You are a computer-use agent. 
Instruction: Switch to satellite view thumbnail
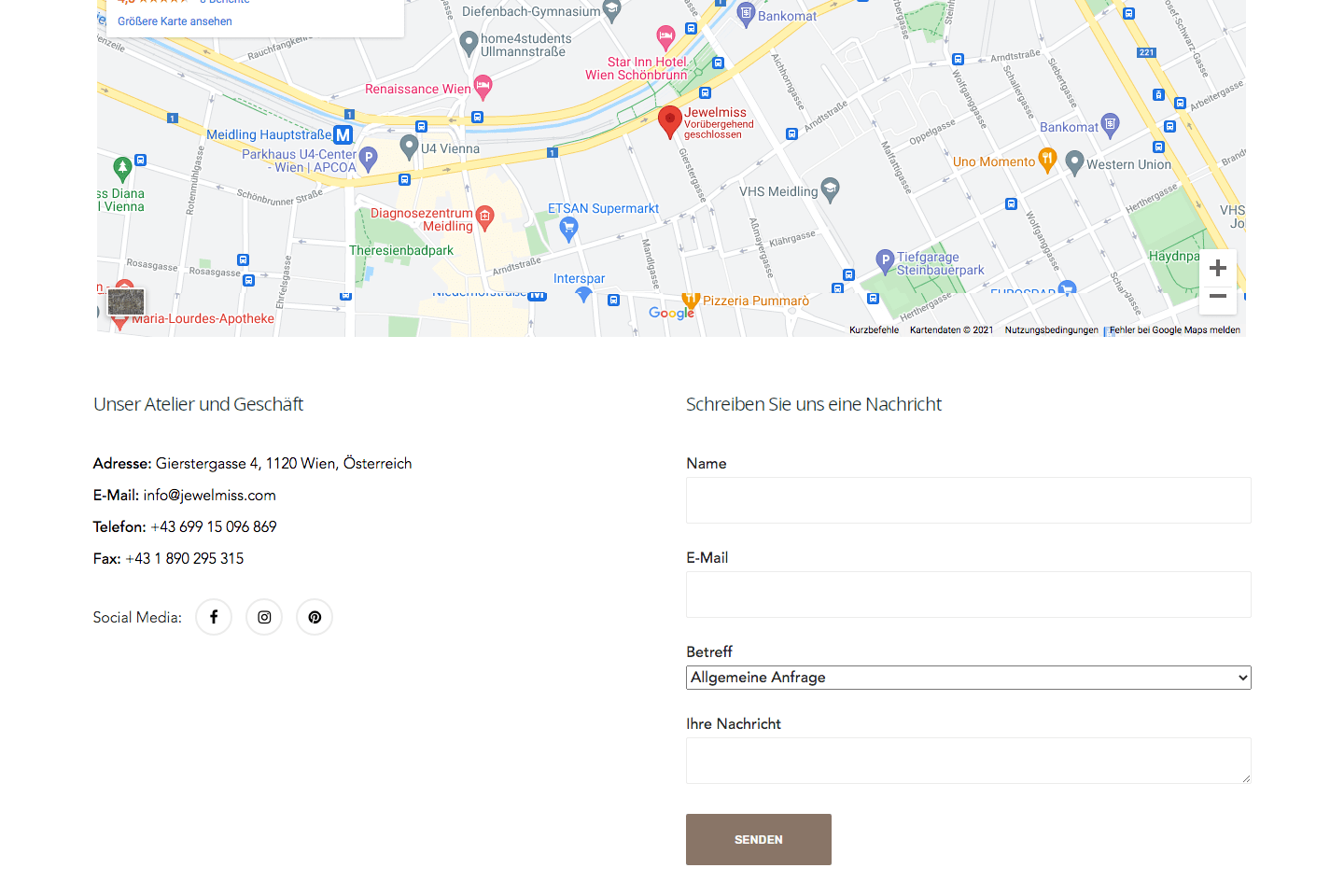(x=126, y=301)
